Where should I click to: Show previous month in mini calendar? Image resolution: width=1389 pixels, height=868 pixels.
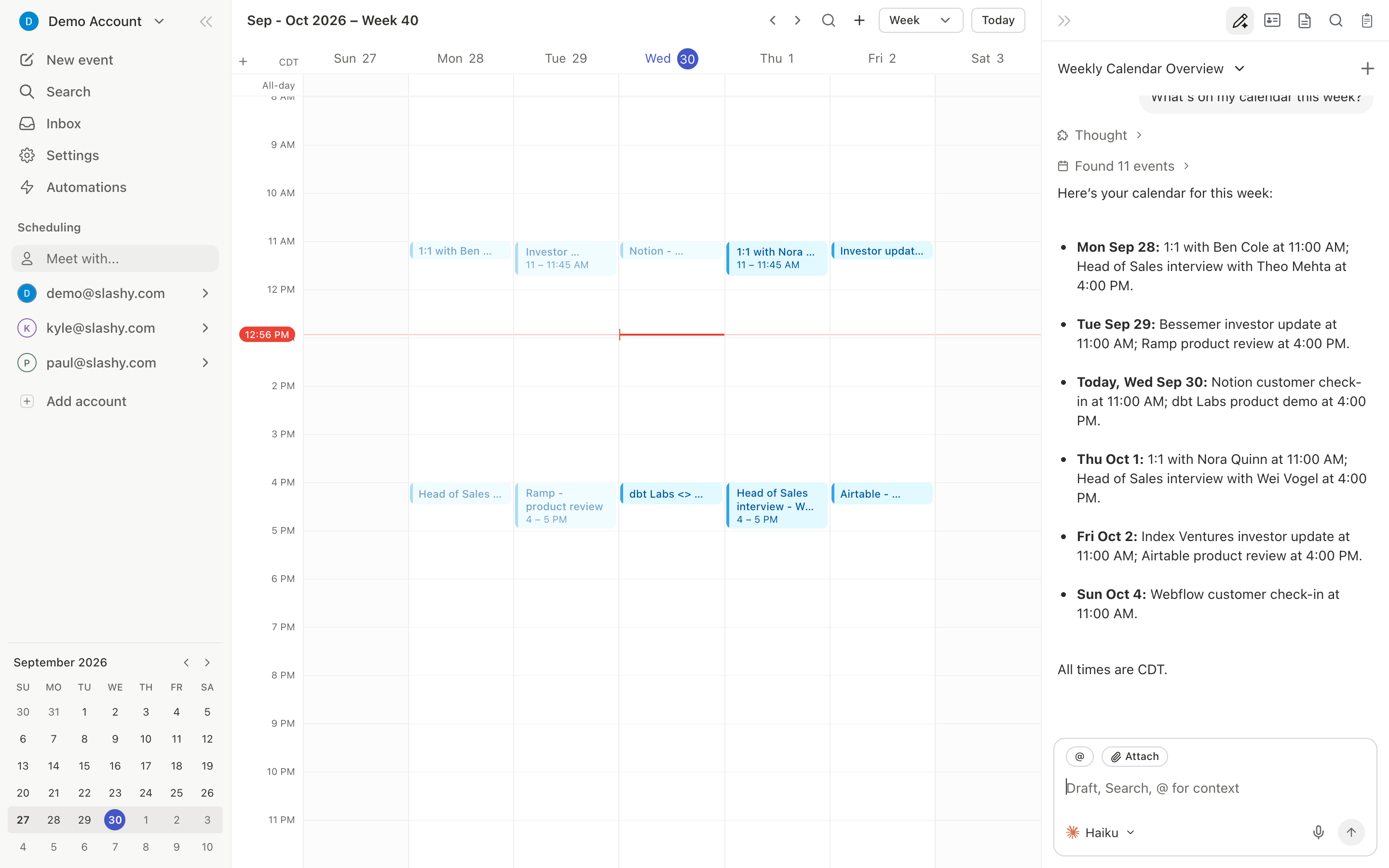point(187,663)
